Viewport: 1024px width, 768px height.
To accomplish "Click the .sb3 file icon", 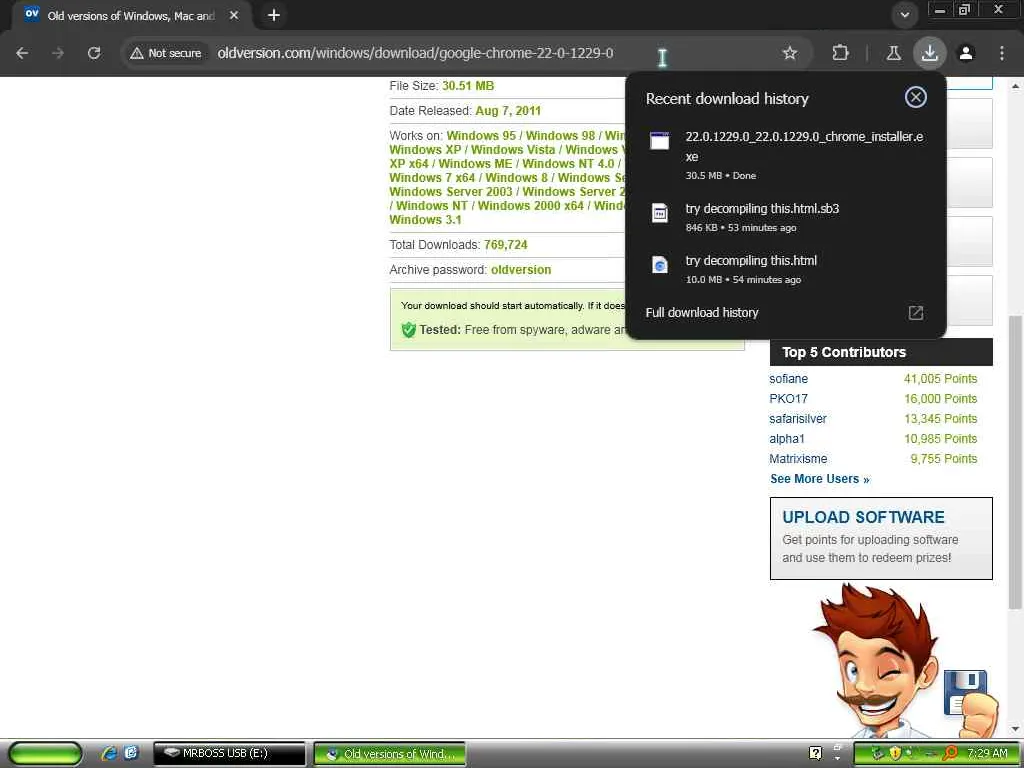I will click(660, 213).
